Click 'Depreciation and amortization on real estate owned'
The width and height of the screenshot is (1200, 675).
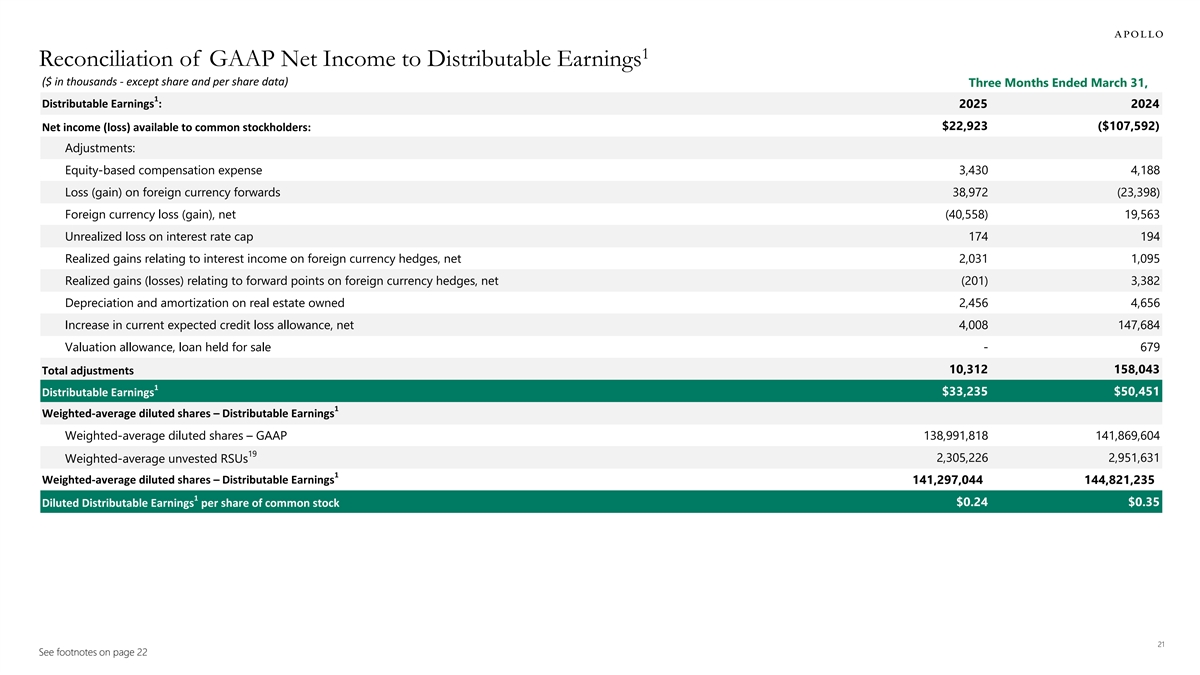[204, 303]
